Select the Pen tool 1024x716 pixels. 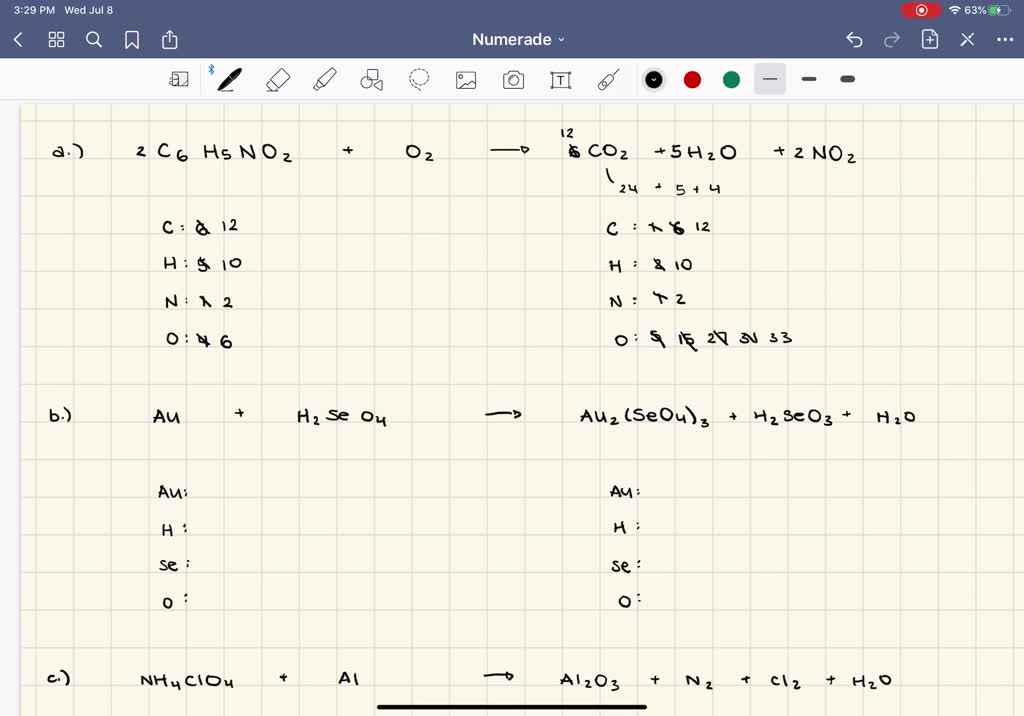[x=228, y=79]
